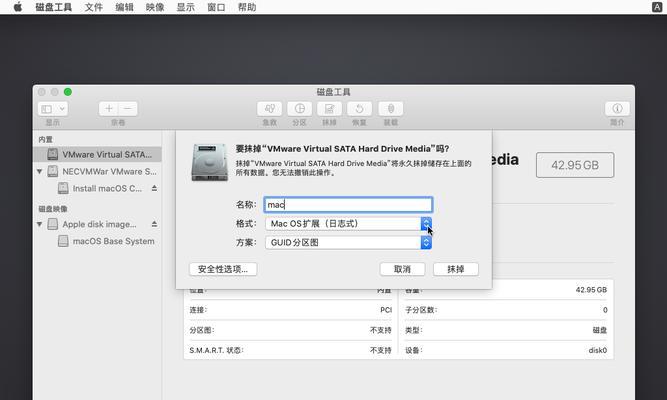Image resolution: width=667 pixels, height=400 pixels.
Task: Open the 帮助 menu
Action: (247, 7)
